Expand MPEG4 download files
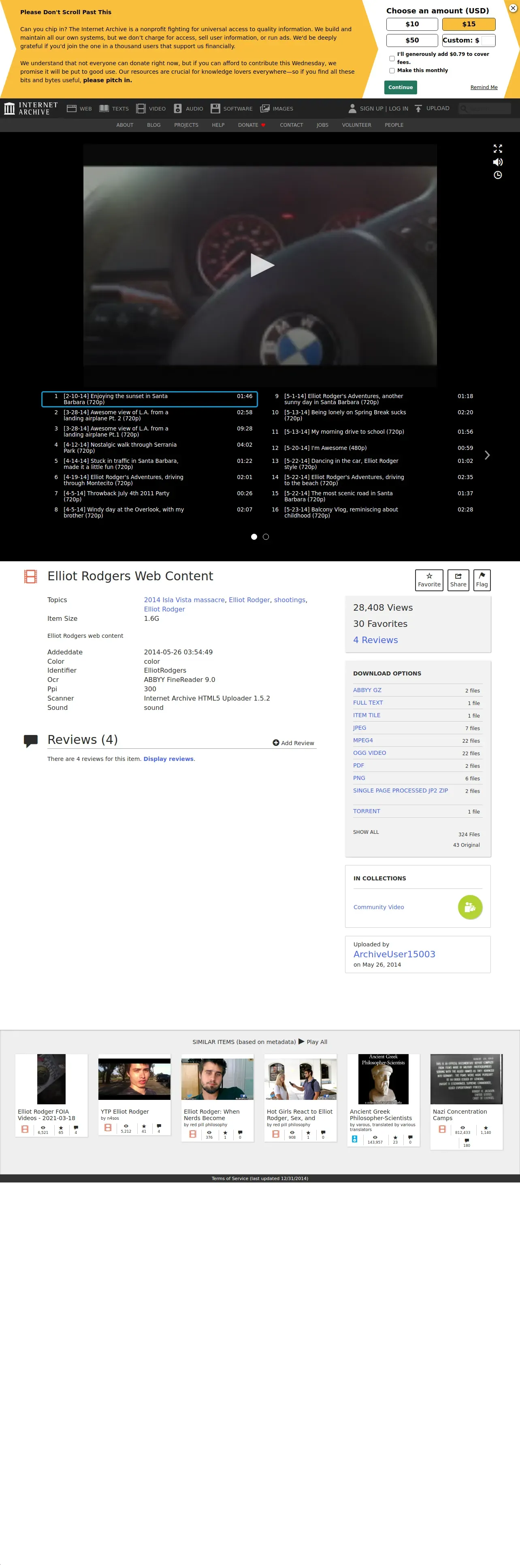This screenshot has height=1568, width=520. [x=363, y=741]
